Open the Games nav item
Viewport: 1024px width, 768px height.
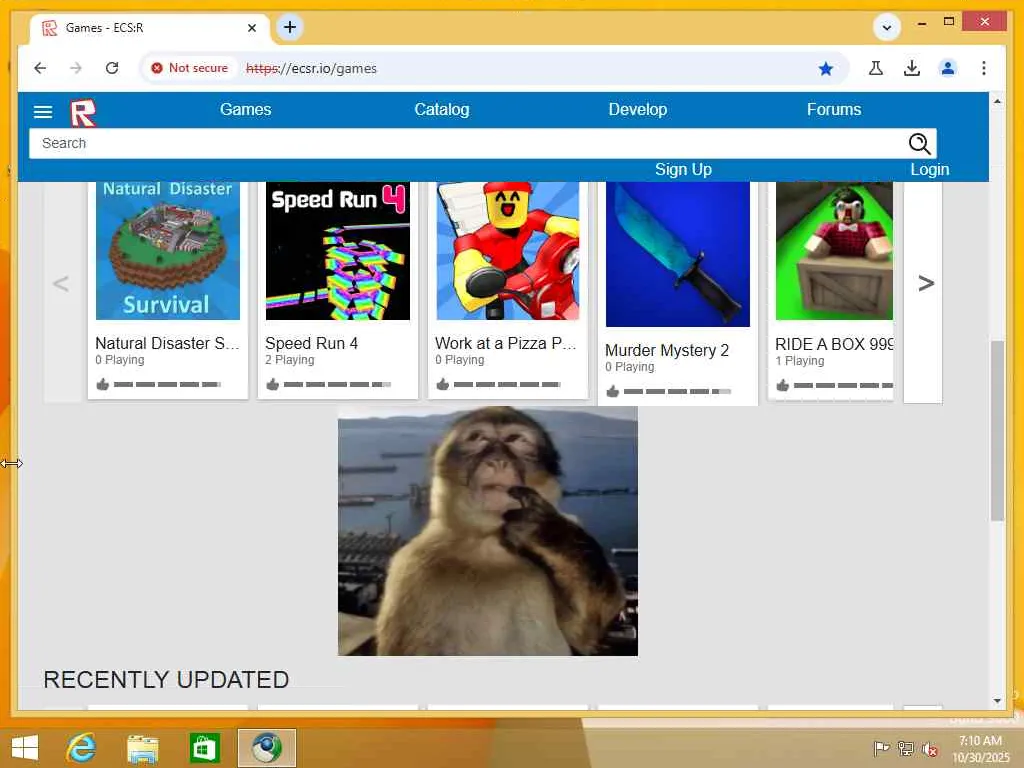(246, 110)
